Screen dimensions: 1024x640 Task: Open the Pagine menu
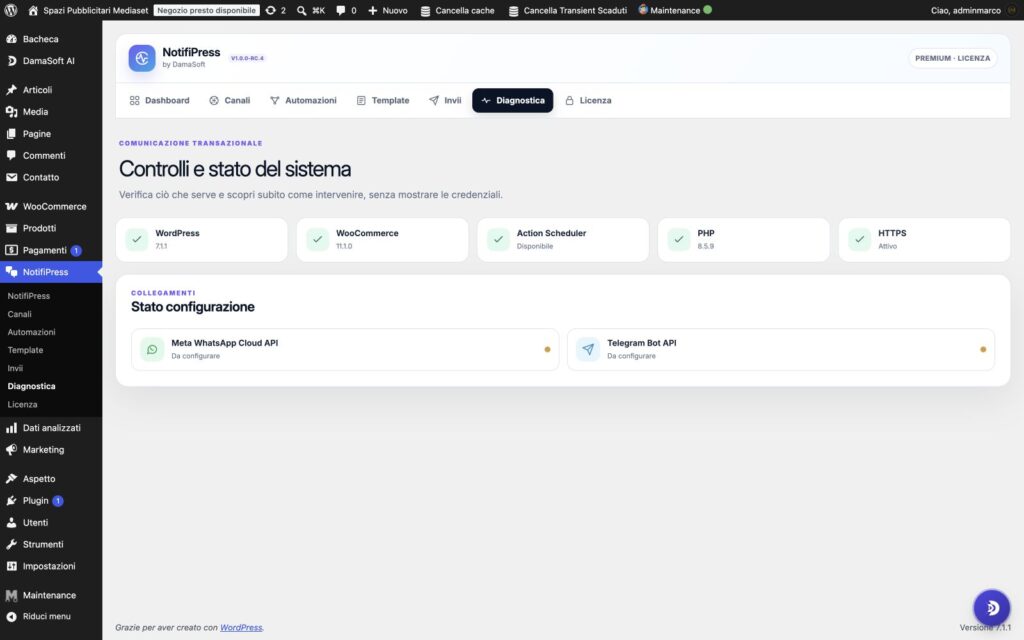[51, 134]
